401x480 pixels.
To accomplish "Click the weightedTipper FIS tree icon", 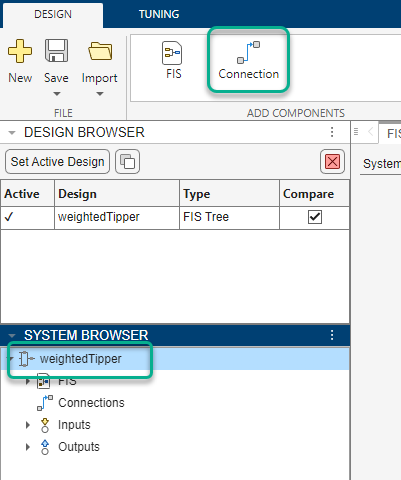I will coord(26,359).
